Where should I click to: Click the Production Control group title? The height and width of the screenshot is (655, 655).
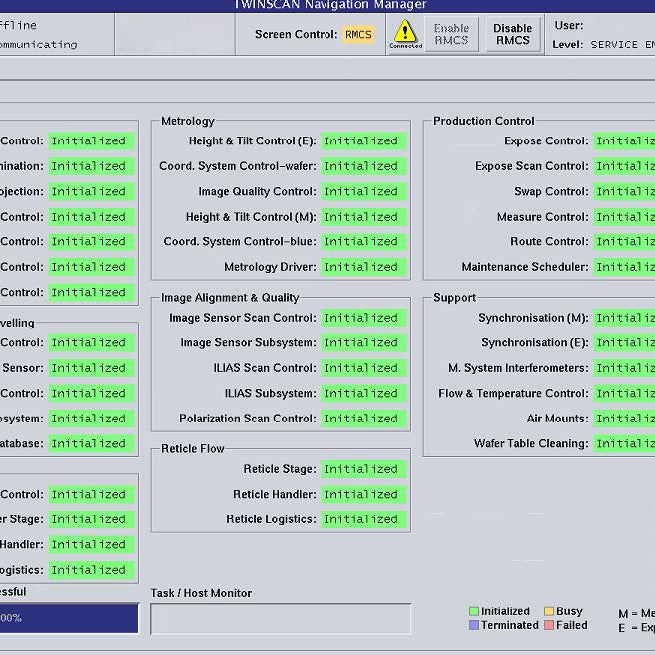484,121
